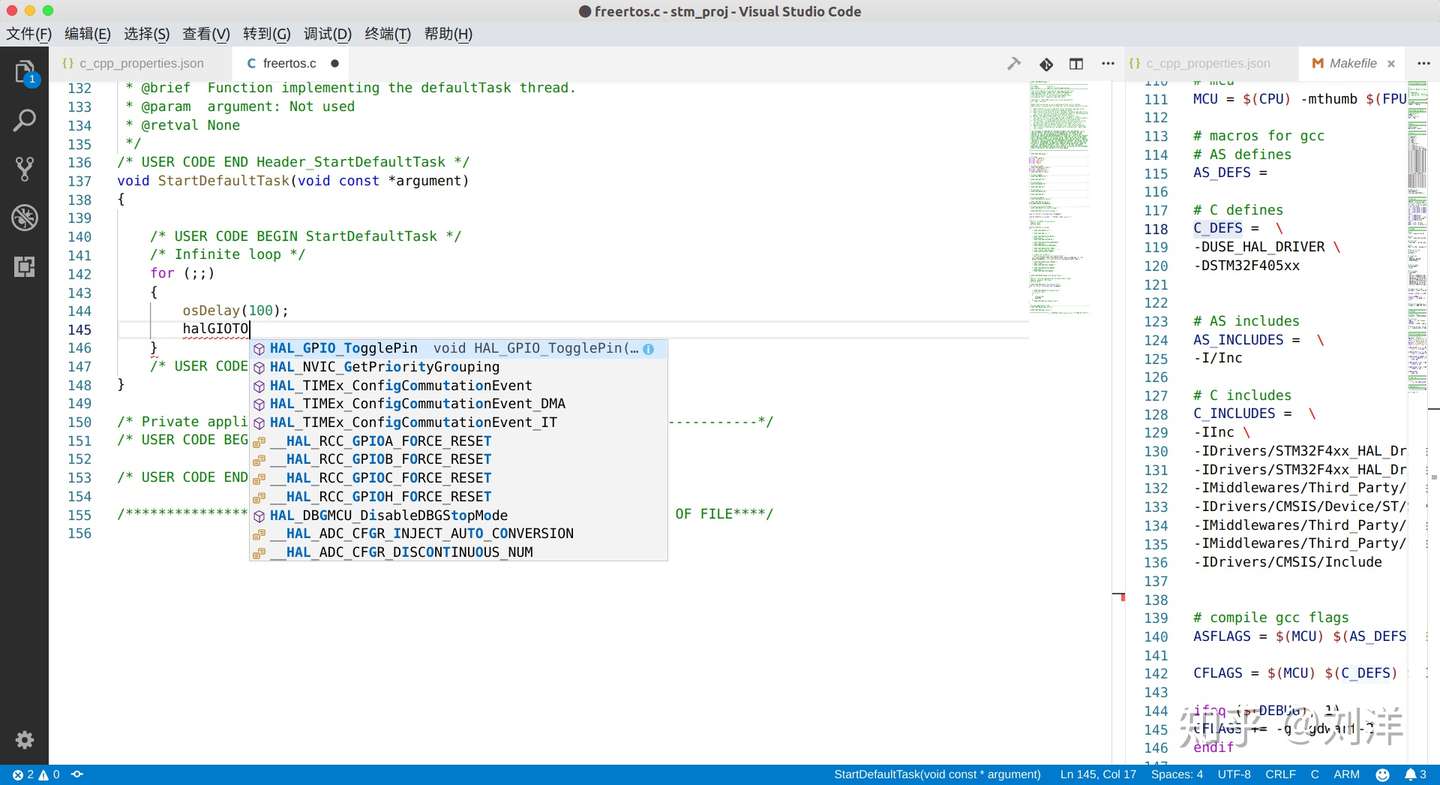Open More Actions for Makefile editor group

click(1424, 63)
